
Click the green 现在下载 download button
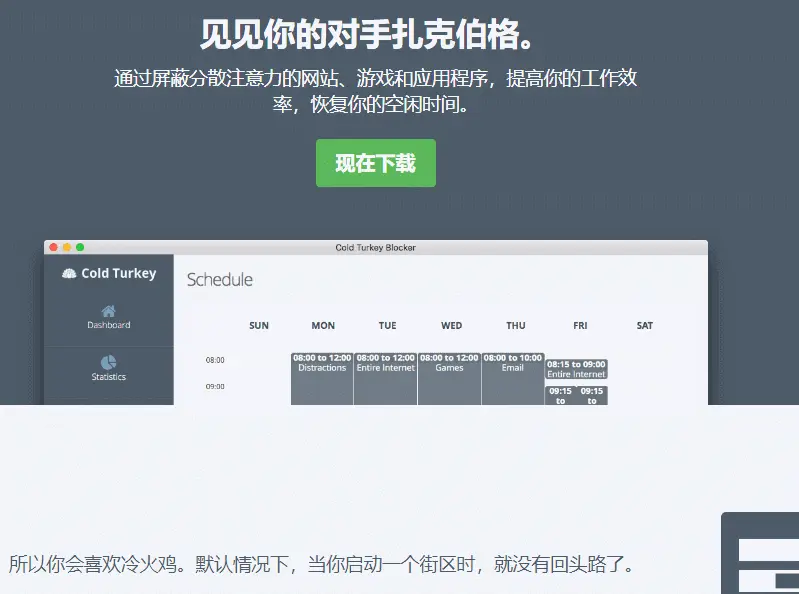point(376,163)
